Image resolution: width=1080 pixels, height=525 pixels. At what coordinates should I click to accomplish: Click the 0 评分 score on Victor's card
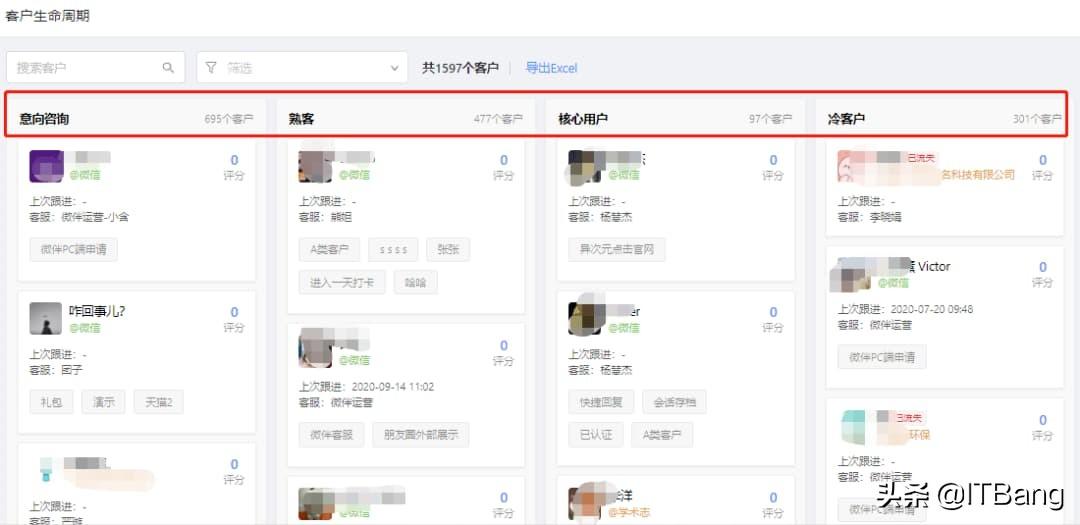[x=1042, y=274]
